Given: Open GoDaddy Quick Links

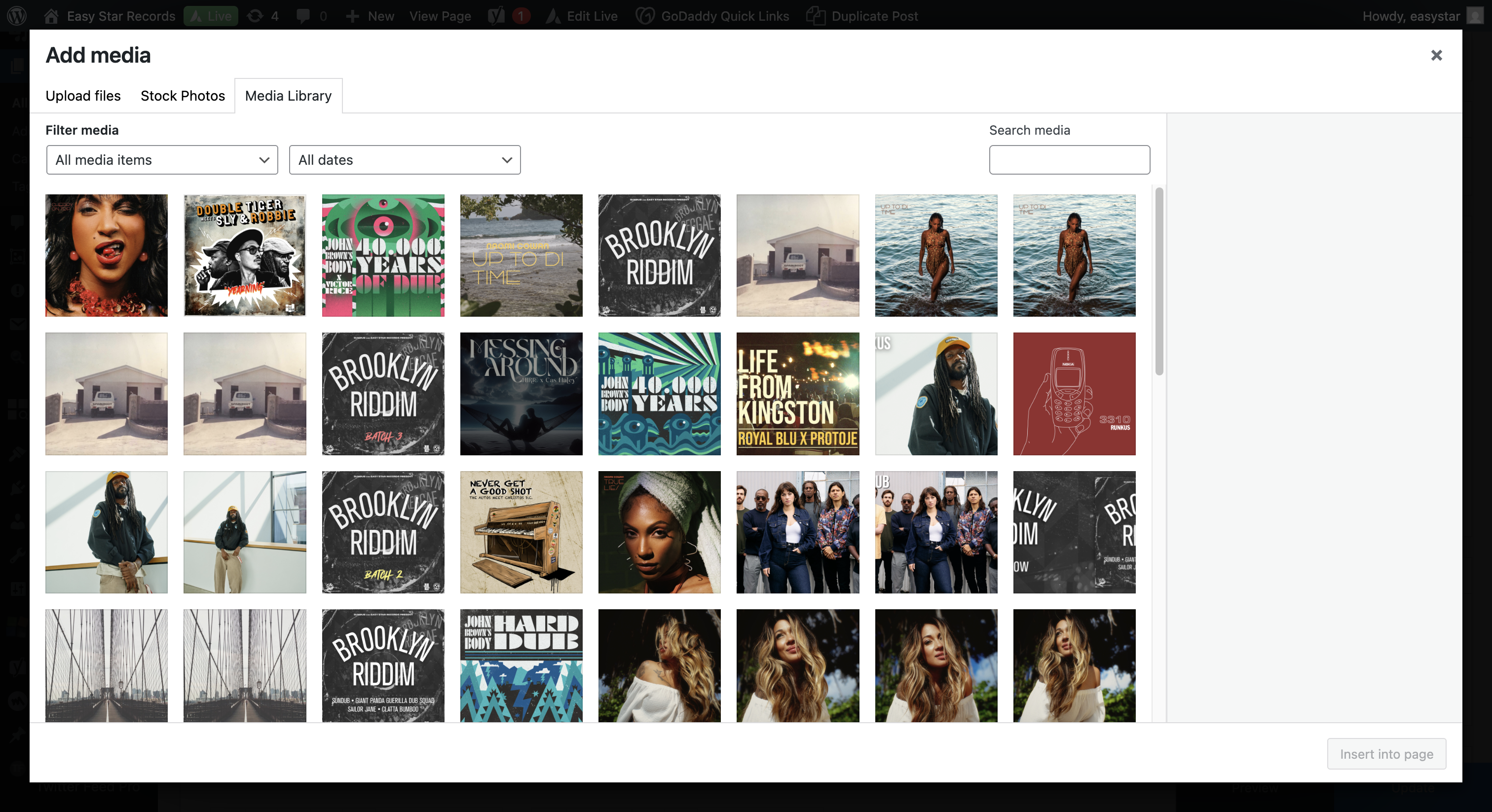Looking at the screenshot, I should [712, 16].
